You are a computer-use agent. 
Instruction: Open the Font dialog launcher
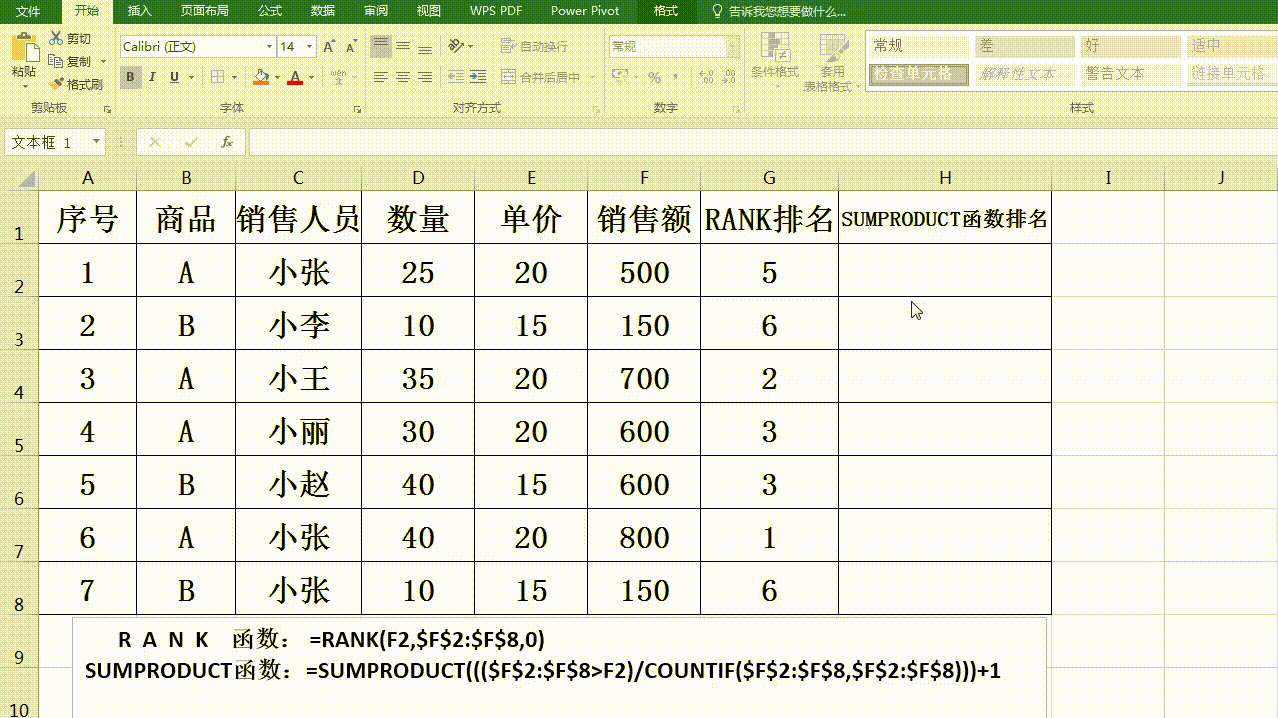click(357, 108)
